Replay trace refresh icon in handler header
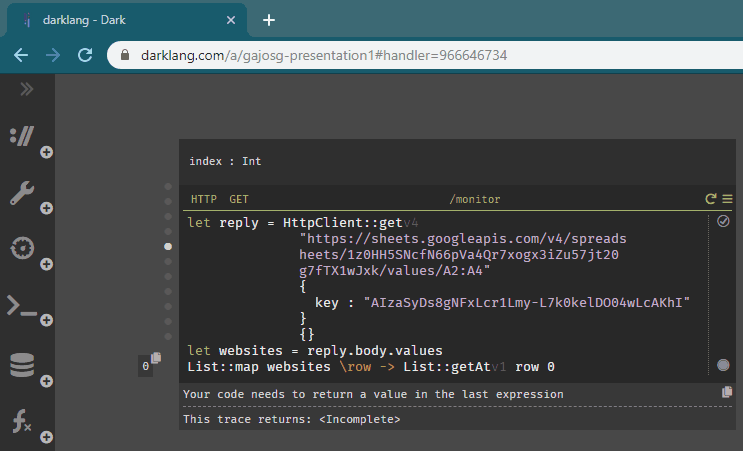This screenshot has height=451, width=743. (x=710, y=199)
